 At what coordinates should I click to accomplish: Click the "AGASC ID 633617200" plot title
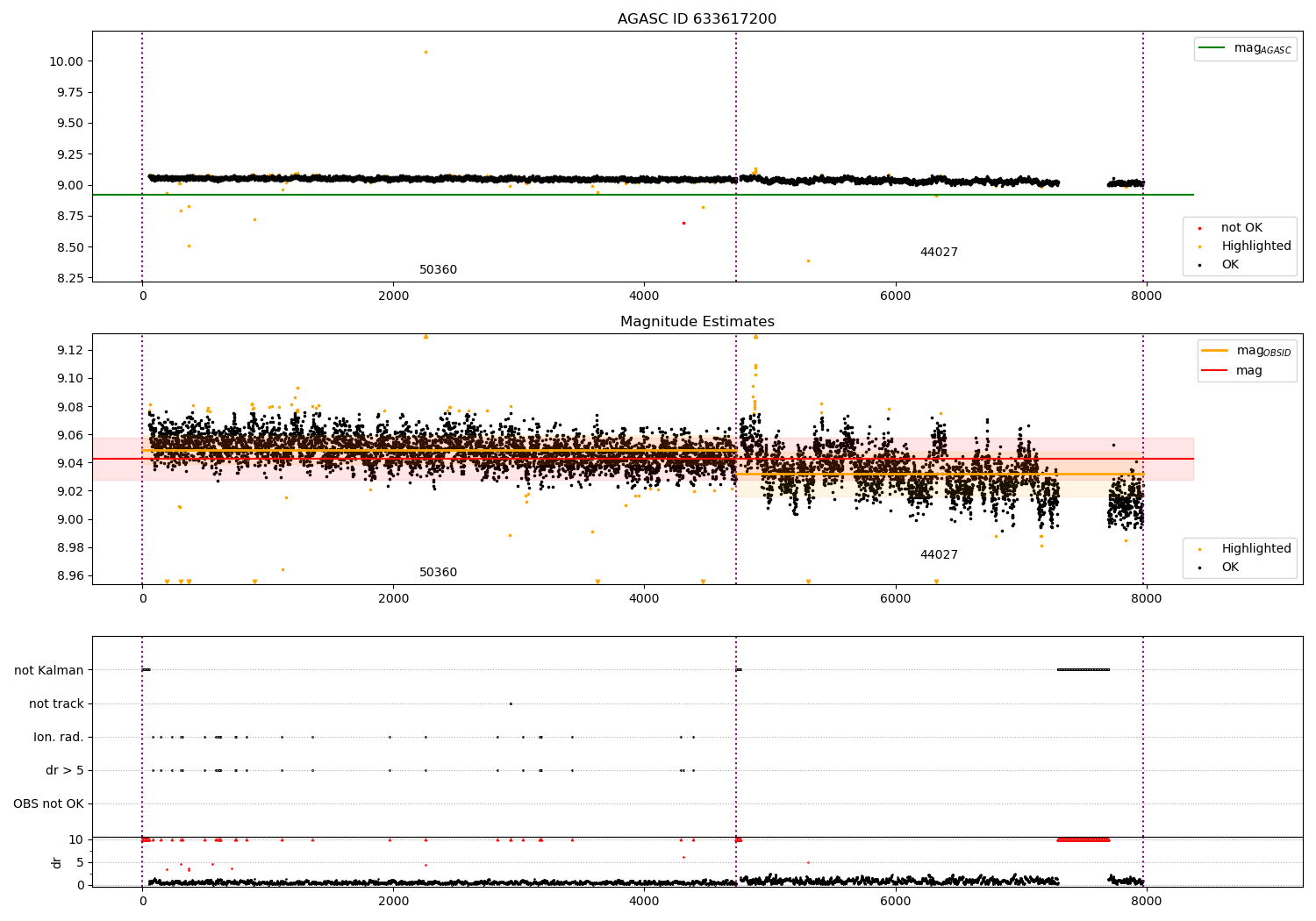(x=697, y=19)
